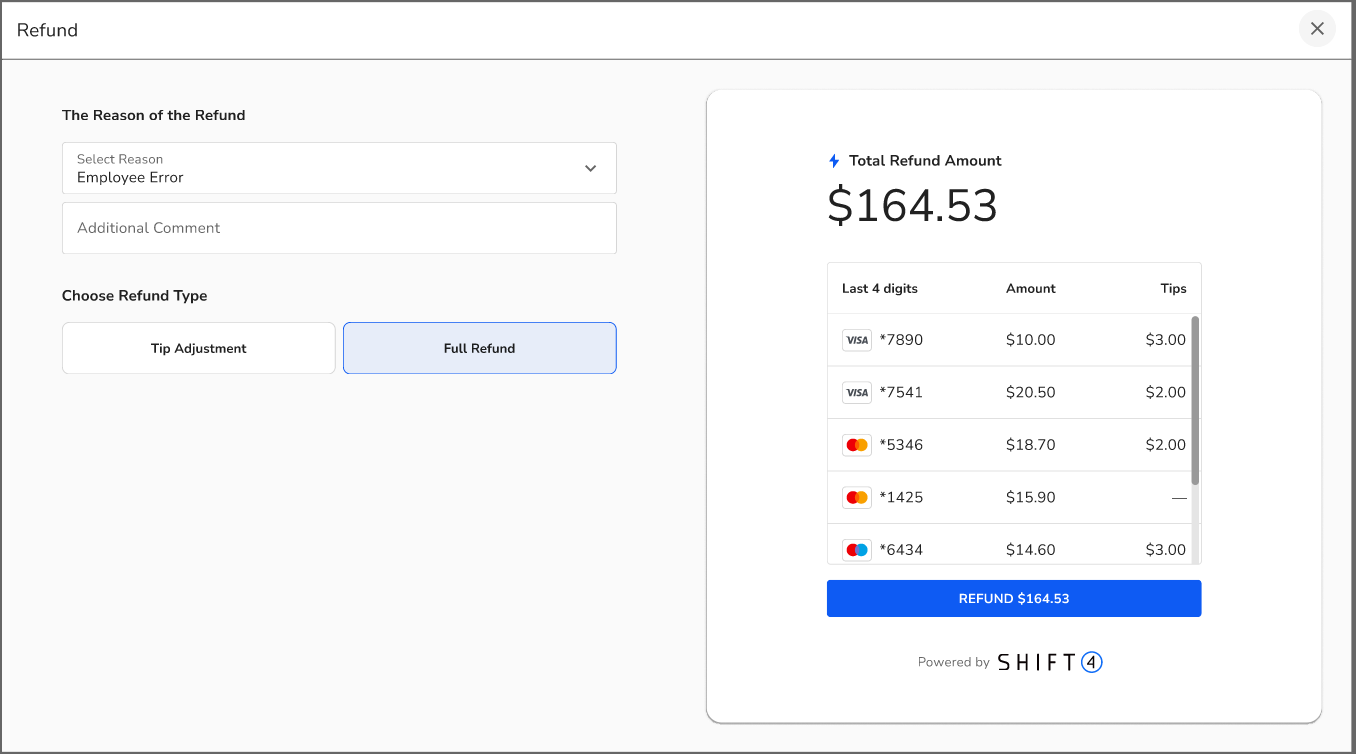1356x754 pixels.
Task: Select the Full Refund type
Action: pos(479,348)
